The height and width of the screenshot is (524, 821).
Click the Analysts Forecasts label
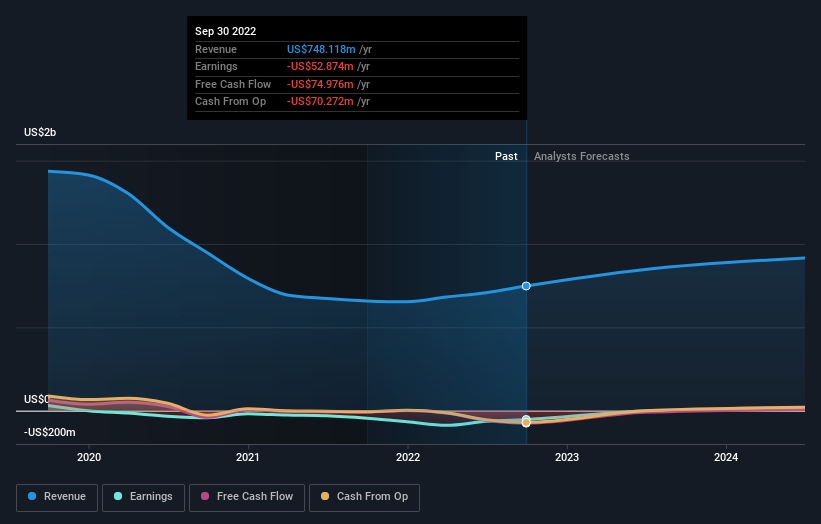coord(582,156)
